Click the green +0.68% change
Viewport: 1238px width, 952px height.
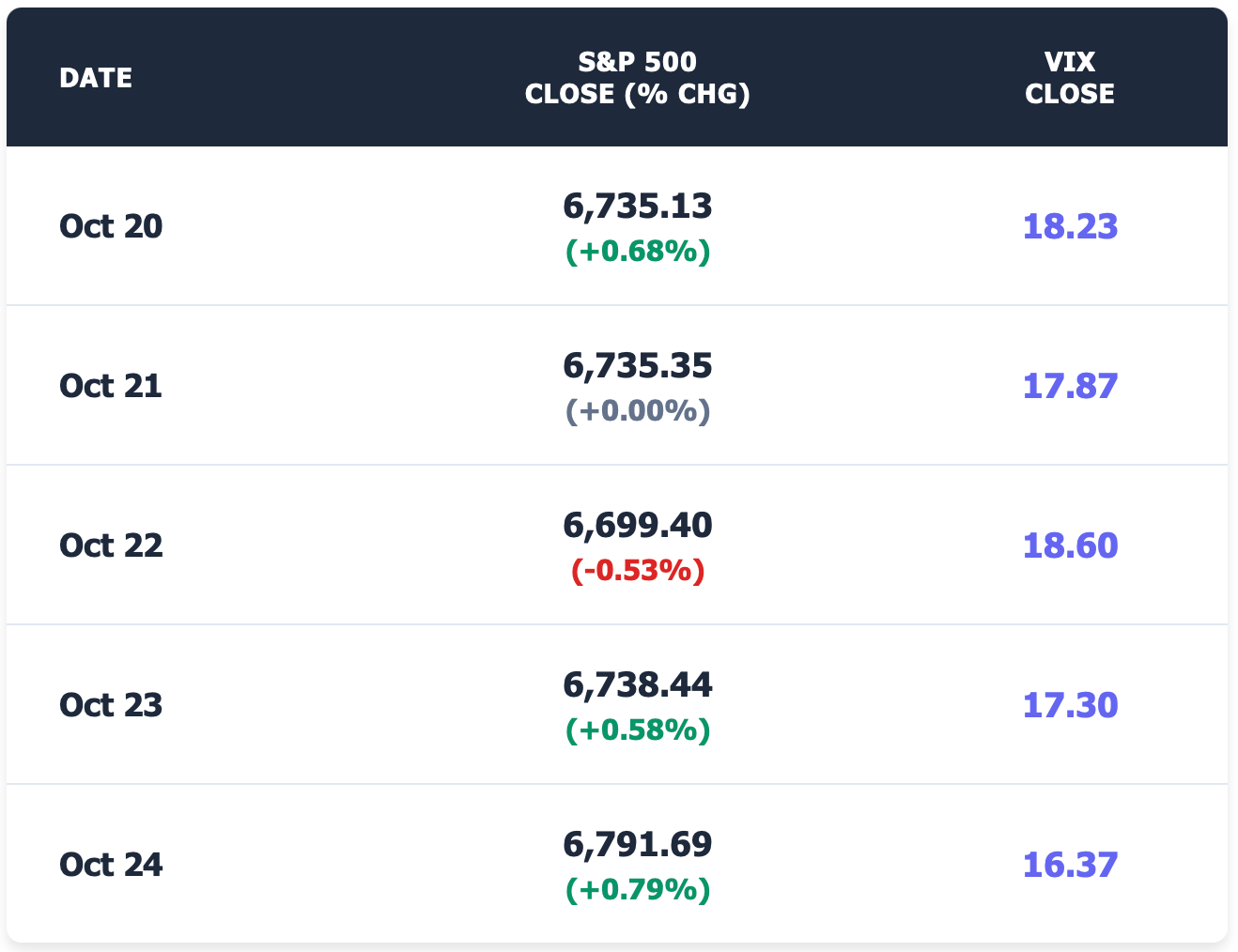coord(638,252)
